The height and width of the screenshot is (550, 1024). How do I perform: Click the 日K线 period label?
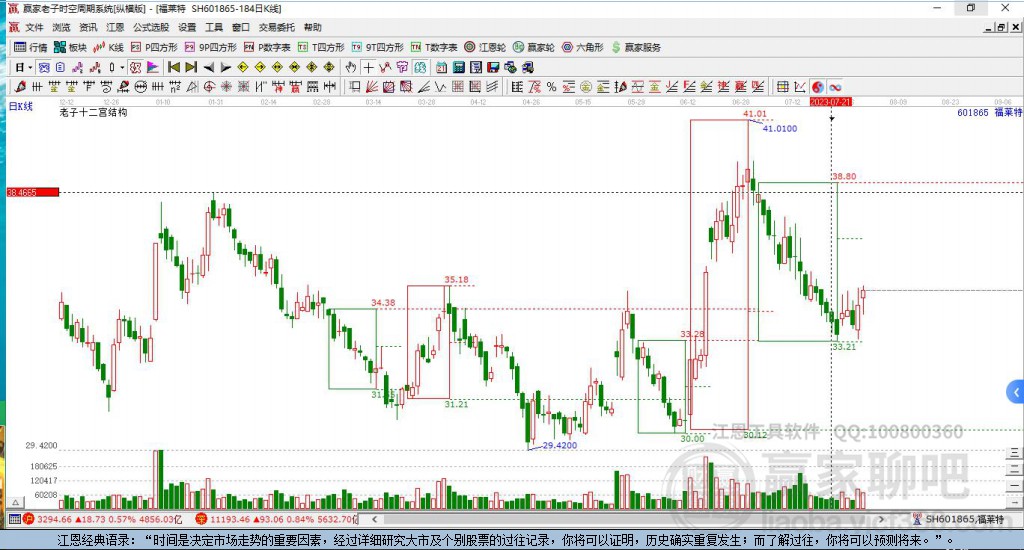pyautogui.click(x=20, y=106)
